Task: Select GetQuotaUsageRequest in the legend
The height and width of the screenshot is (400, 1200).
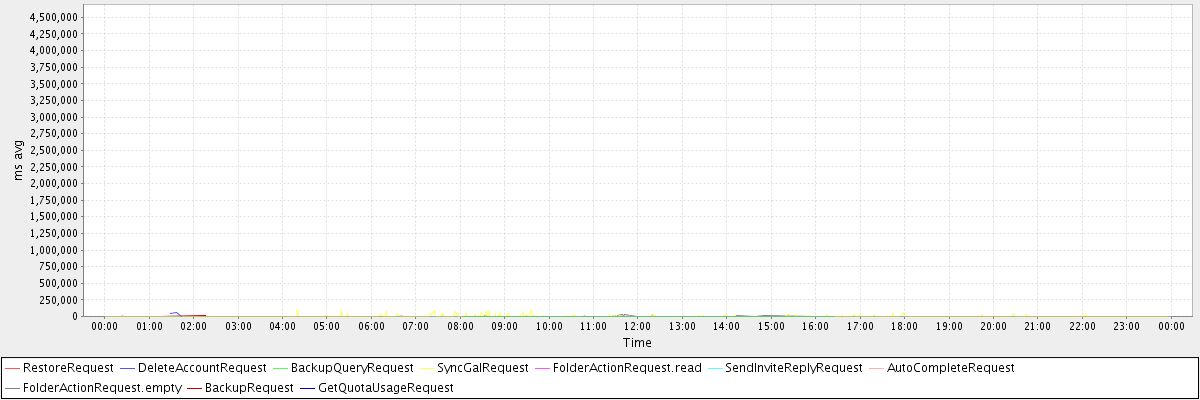Action: coord(385,387)
